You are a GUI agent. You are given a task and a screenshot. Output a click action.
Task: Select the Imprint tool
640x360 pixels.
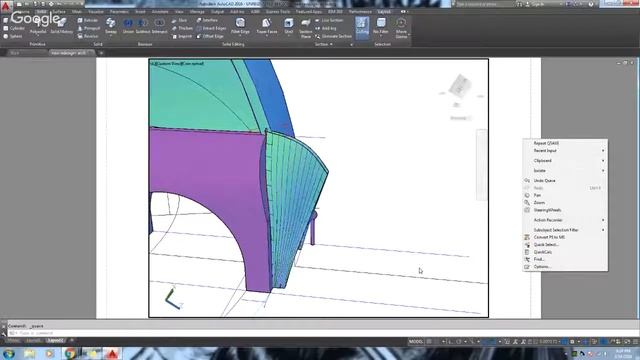tap(182, 36)
